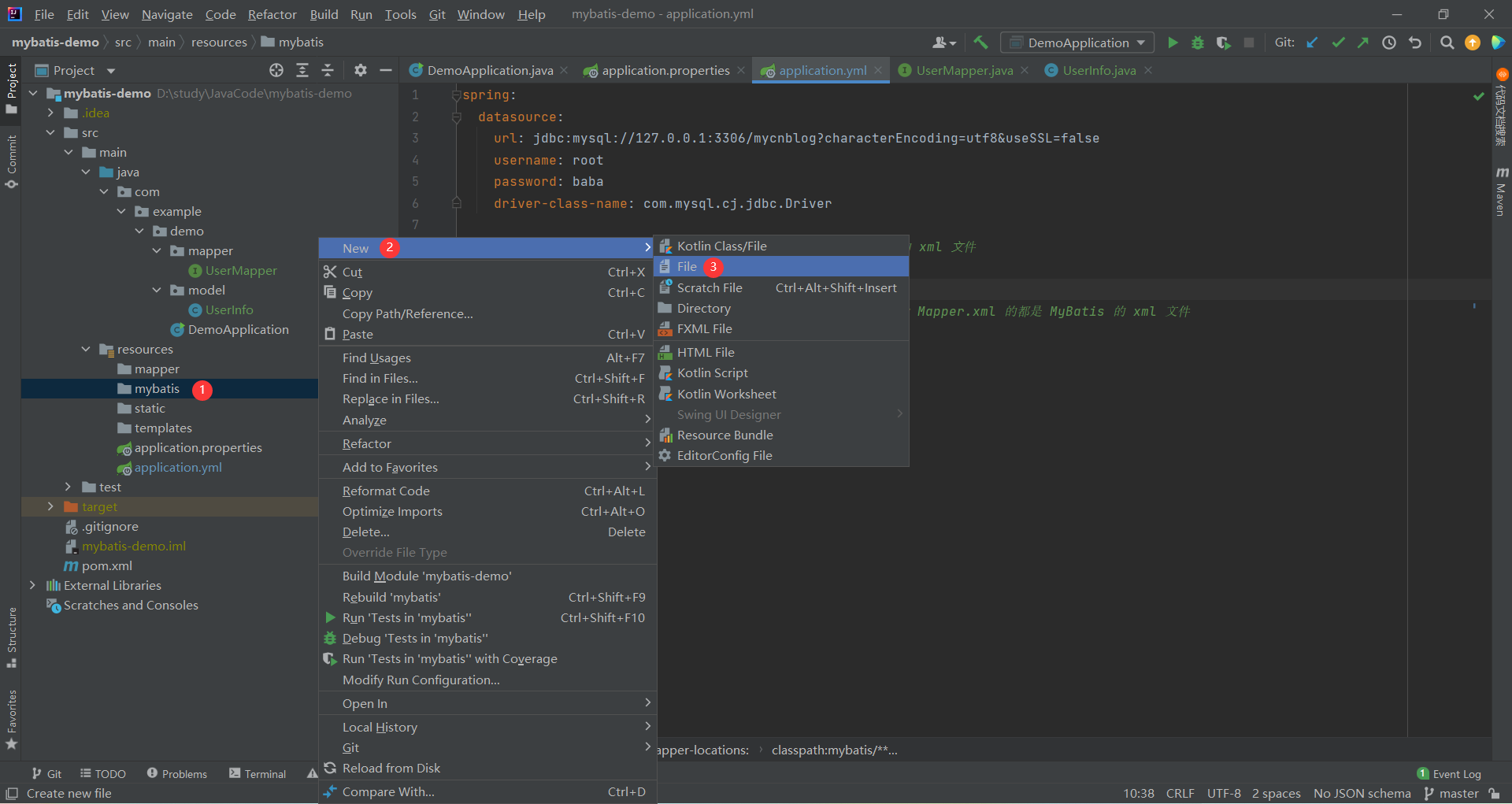Click the lock icon in status bar

[x=1494, y=793]
